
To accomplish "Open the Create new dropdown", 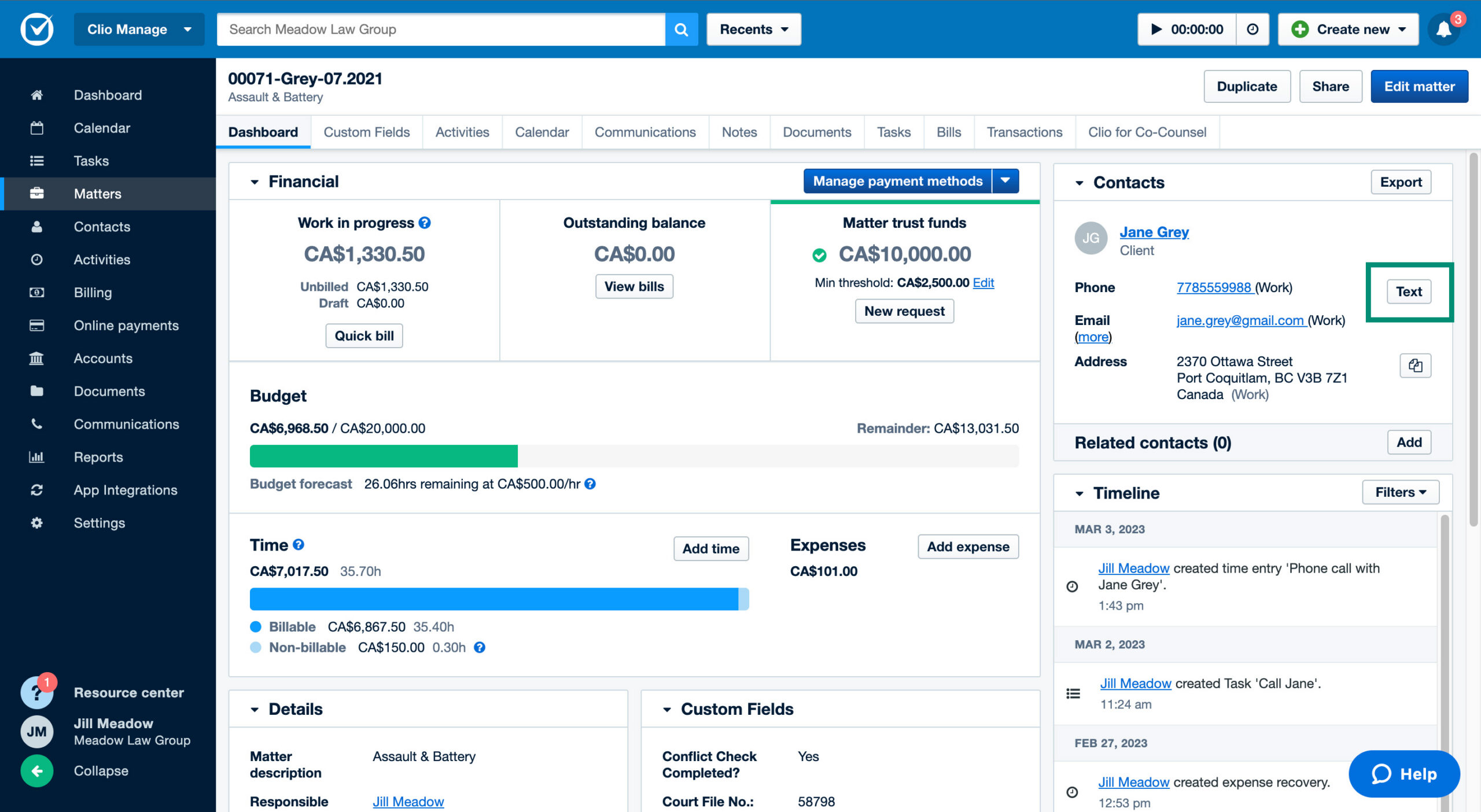I will pos(1348,29).
